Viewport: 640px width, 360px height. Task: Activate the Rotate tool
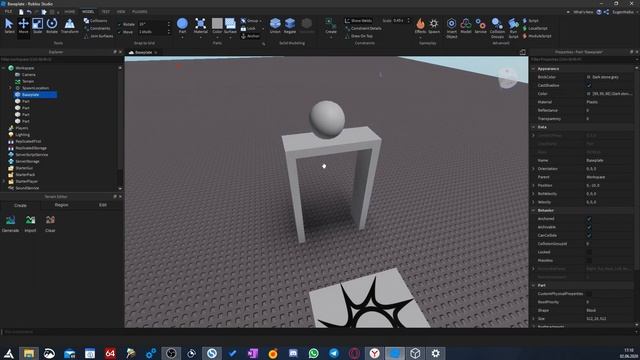coord(52,25)
